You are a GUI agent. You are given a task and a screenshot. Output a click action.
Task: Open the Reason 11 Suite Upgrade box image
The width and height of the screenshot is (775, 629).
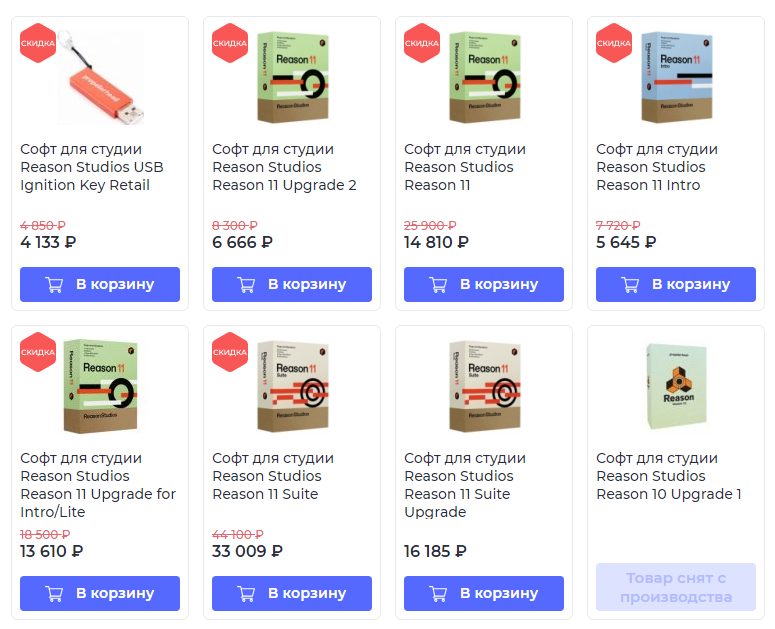pyautogui.click(x=485, y=387)
